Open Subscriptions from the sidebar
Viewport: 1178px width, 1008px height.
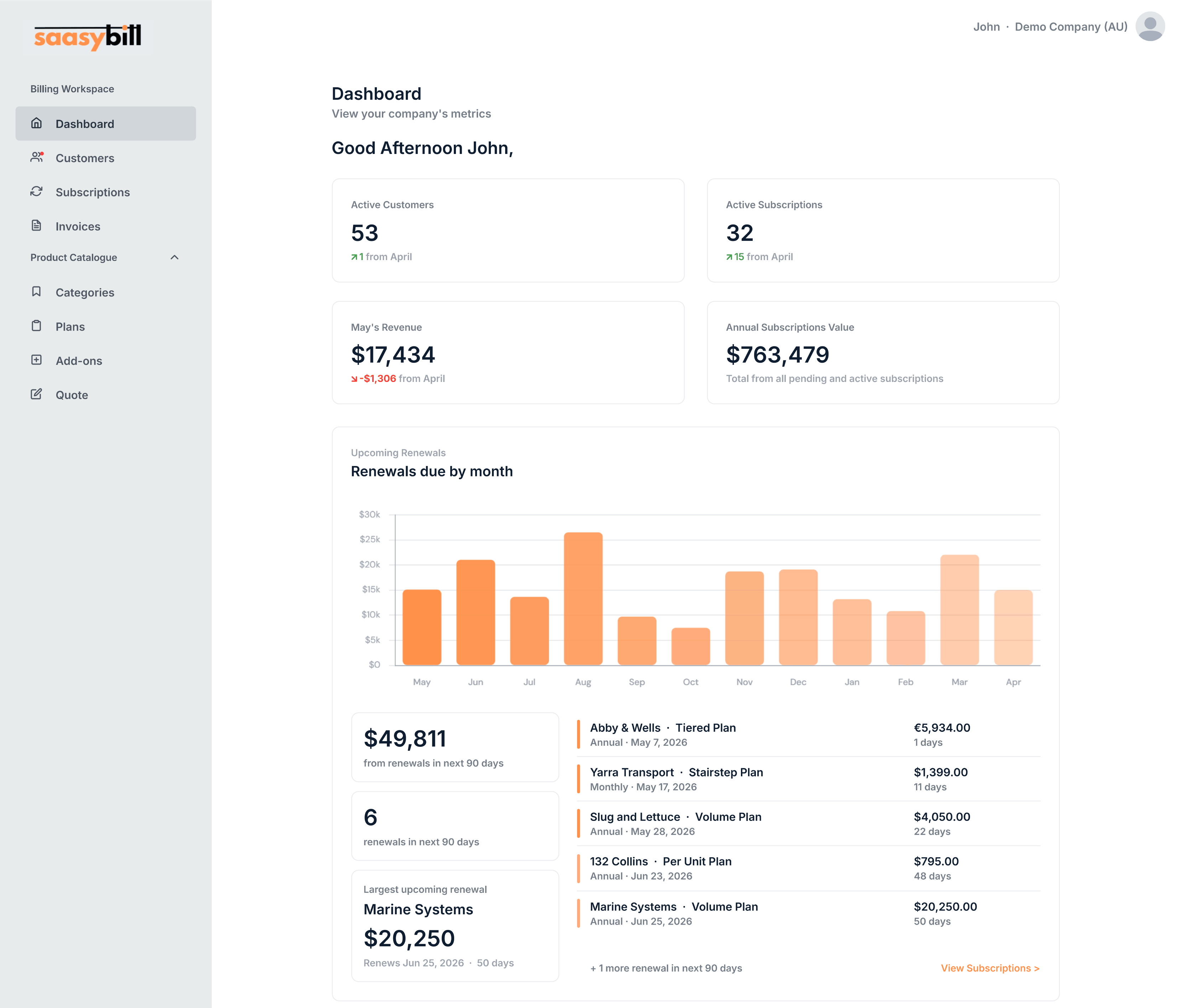[106, 192]
